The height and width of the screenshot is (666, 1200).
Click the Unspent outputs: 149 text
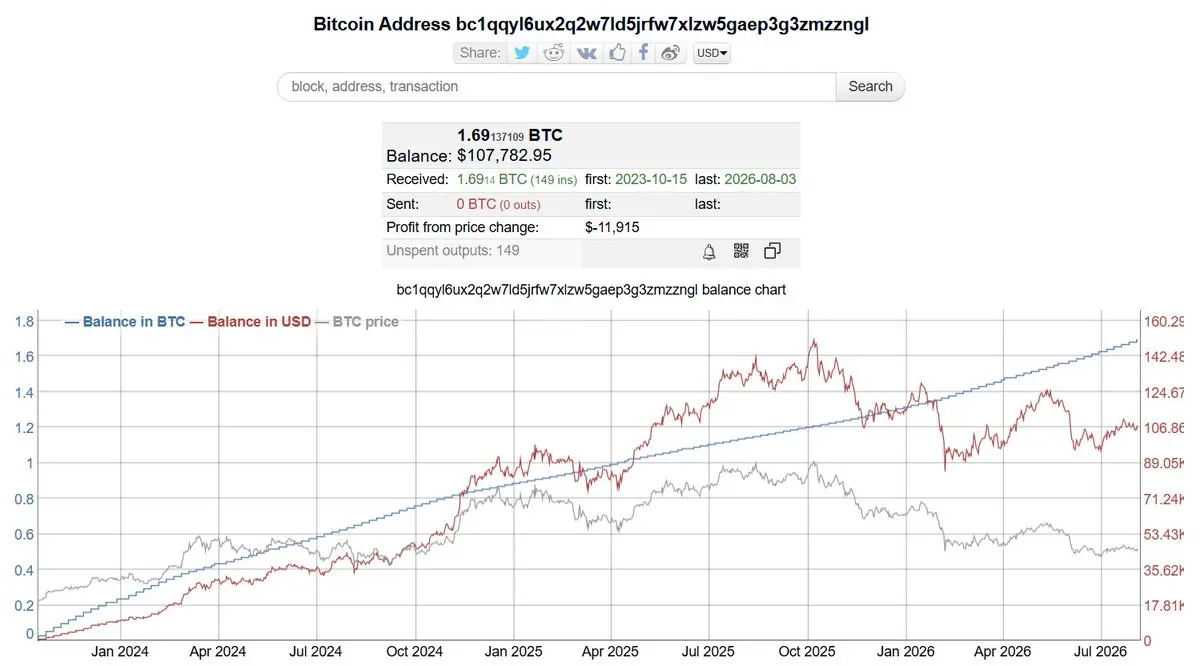click(x=453, y=251)
